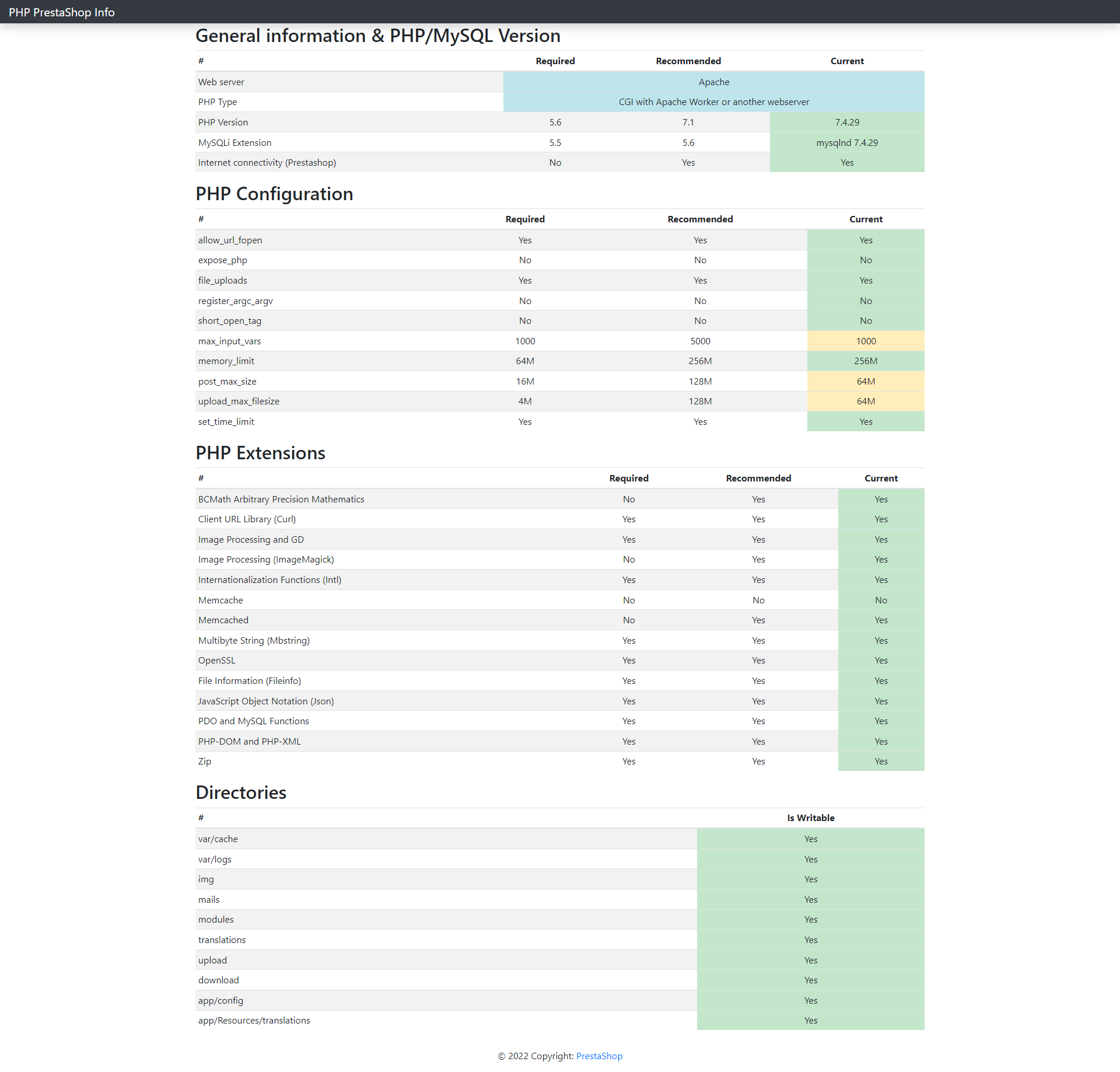Click the blue Apache web server cell
Image resolution: width=1120 pixels, height=1072 pixels.
pos(713,82)
